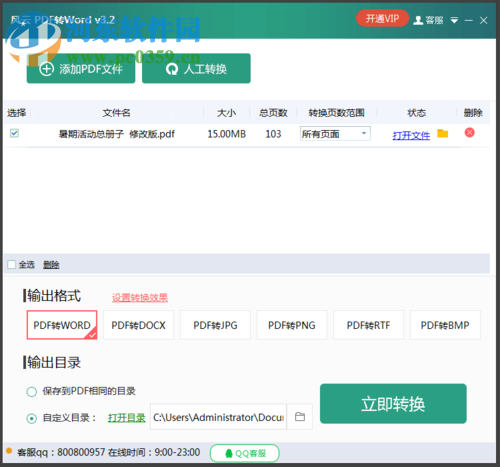Click the 打开目录 link
Screen dimensions: 500x467
point(127,418)
